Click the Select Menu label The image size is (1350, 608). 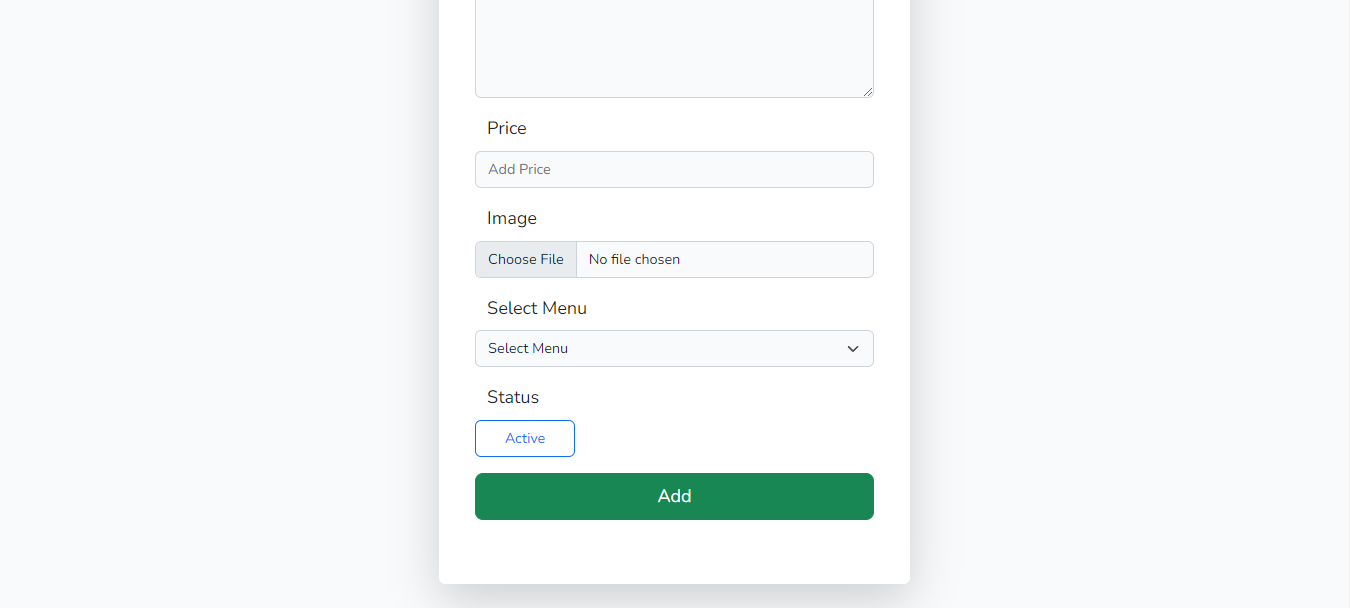(537, 308)
